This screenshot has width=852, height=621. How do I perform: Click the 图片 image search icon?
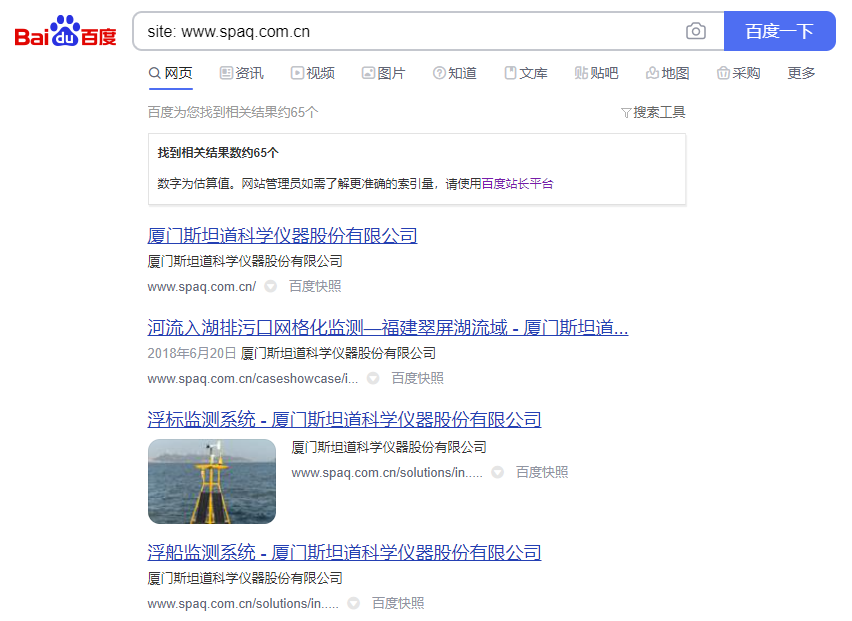click(x=367, y=72)
